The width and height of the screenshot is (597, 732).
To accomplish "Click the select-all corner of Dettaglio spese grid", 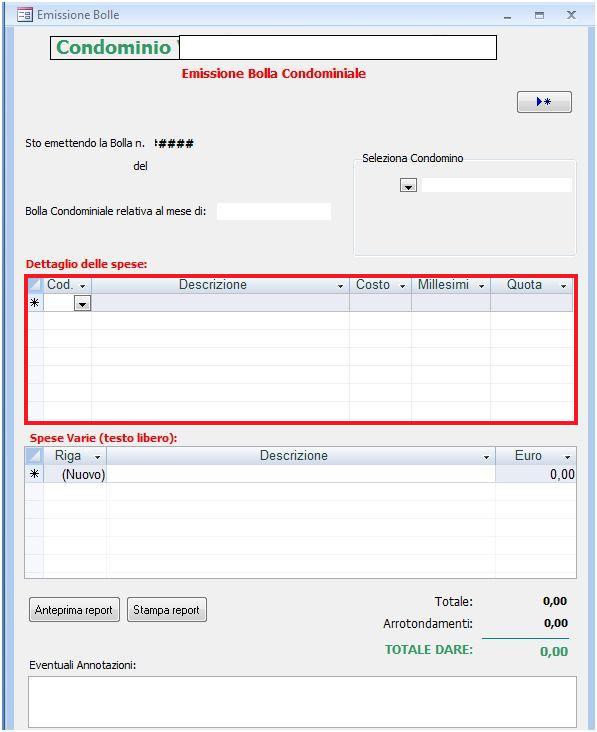I will (x=35, y=284).
